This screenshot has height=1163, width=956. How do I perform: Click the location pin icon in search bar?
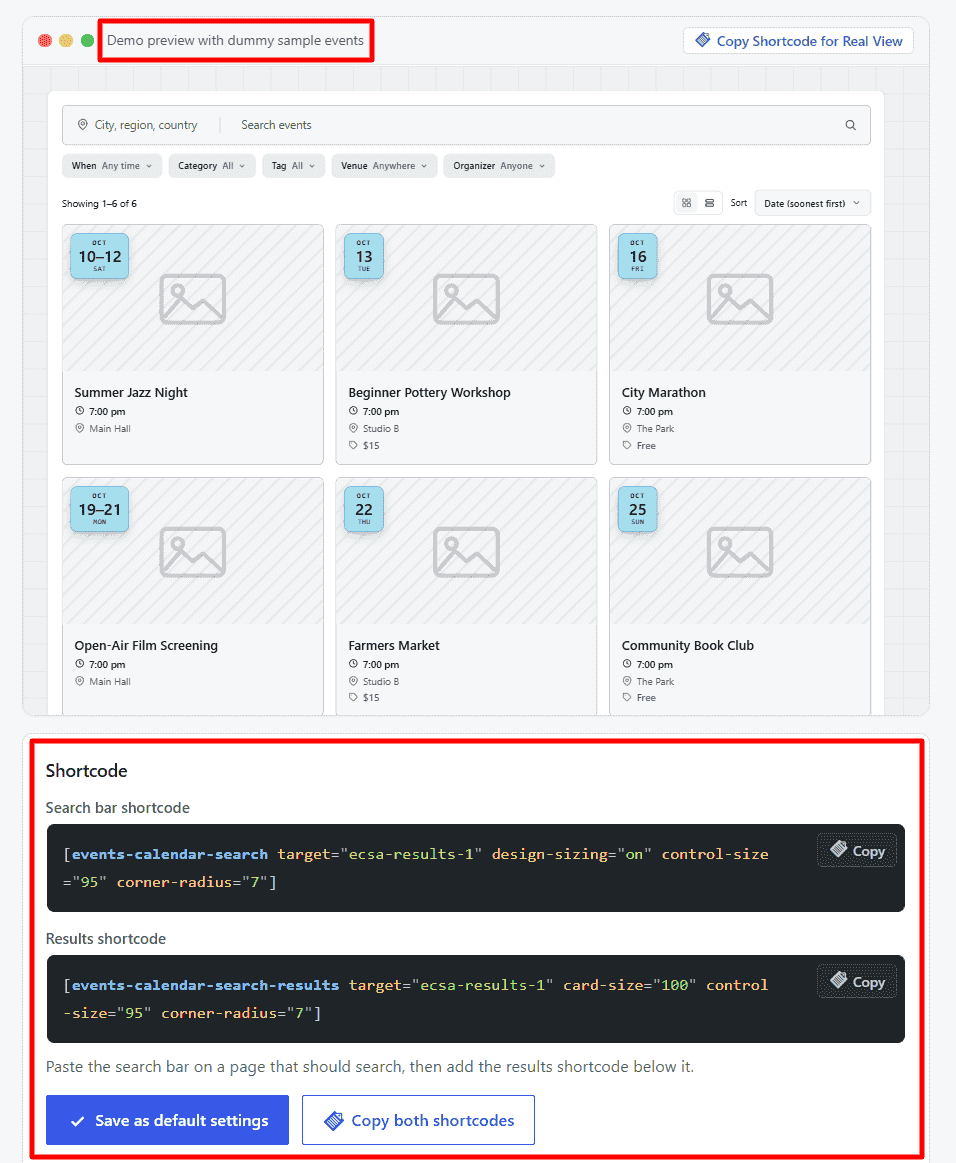(82, 125)
